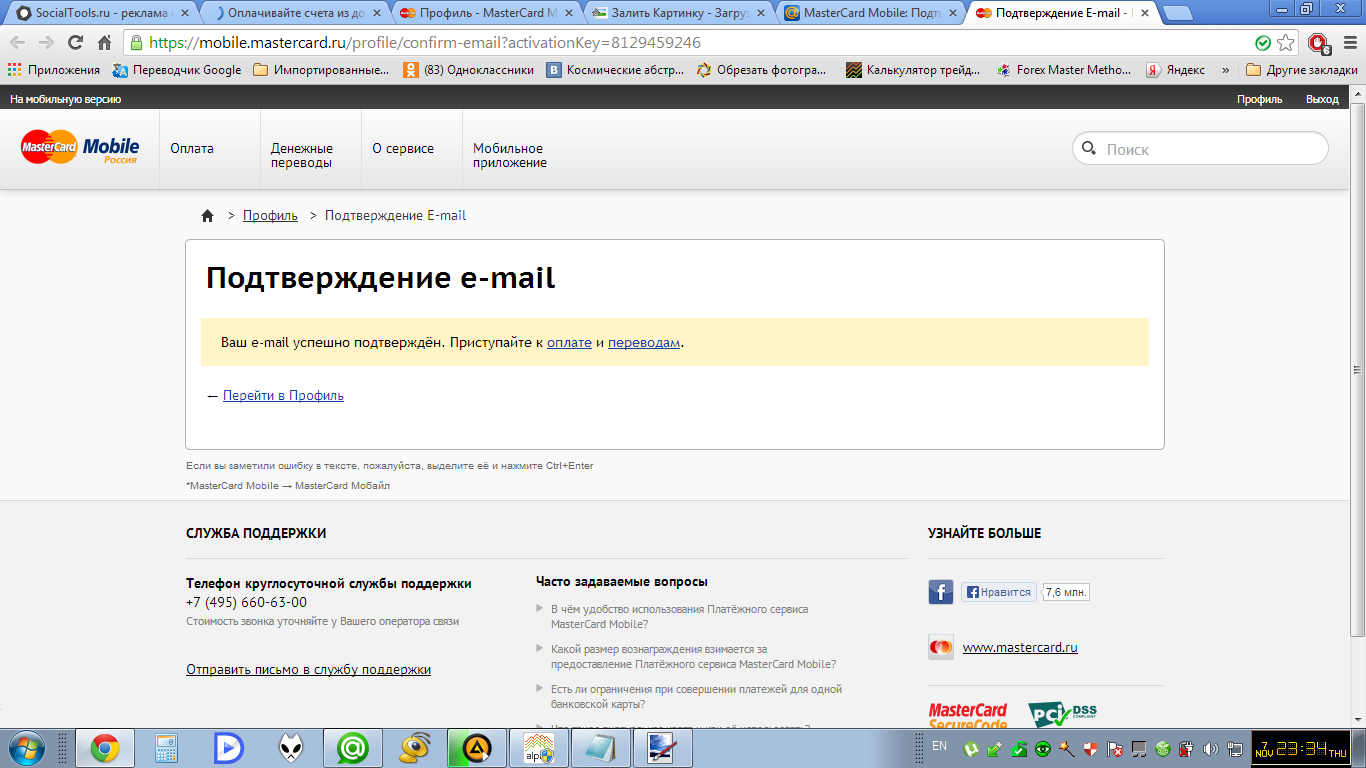Open the www.mastercard.ru link

[x=1020, y=647]
